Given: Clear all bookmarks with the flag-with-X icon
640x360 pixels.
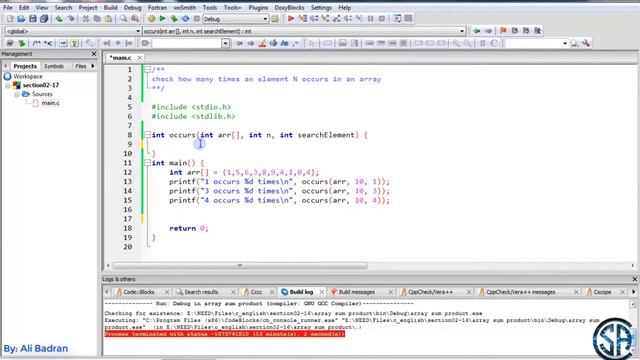Looking at the screenshot, I should pos(538,31).
